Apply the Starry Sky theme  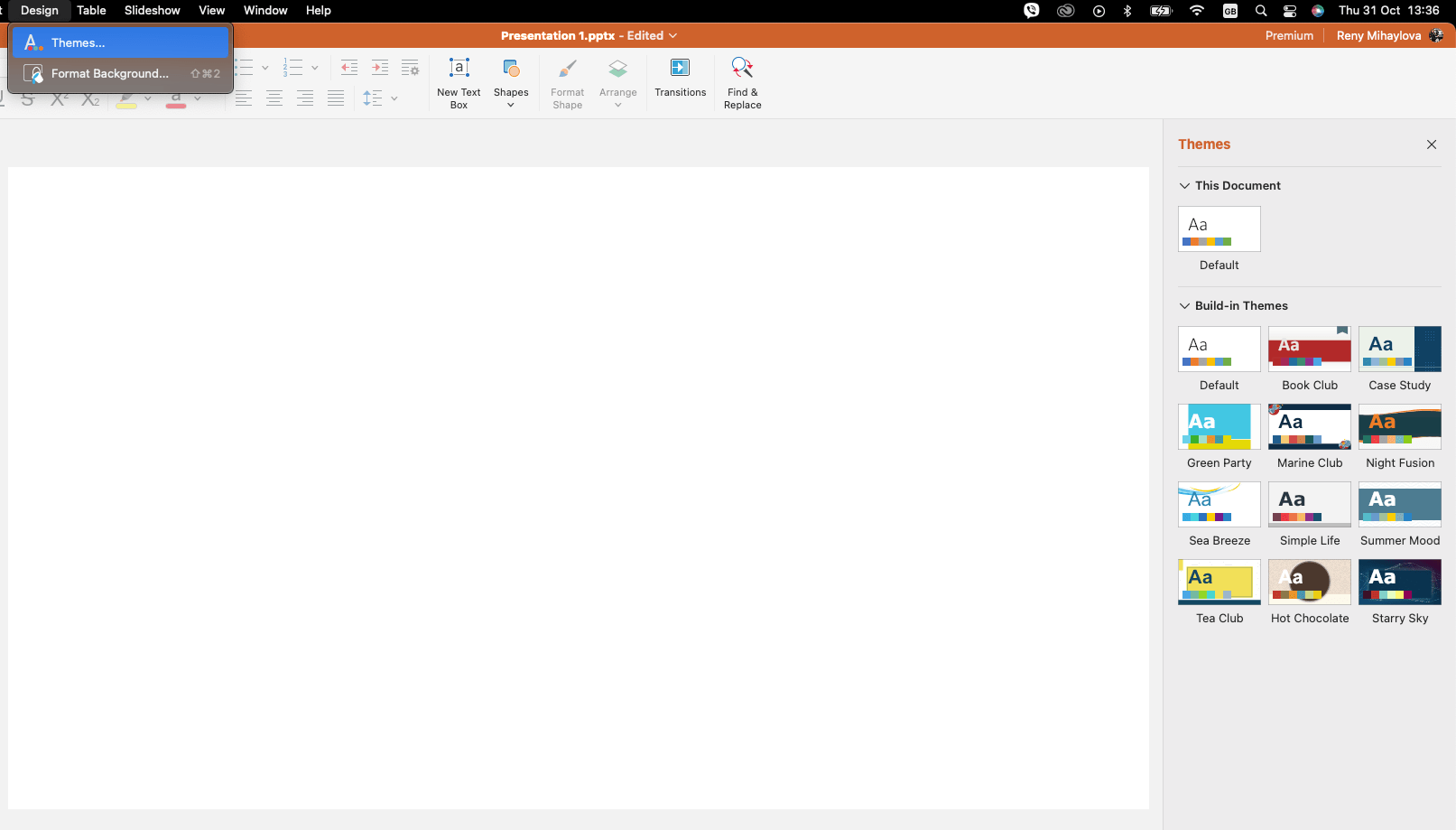(x=1400, y=583)
